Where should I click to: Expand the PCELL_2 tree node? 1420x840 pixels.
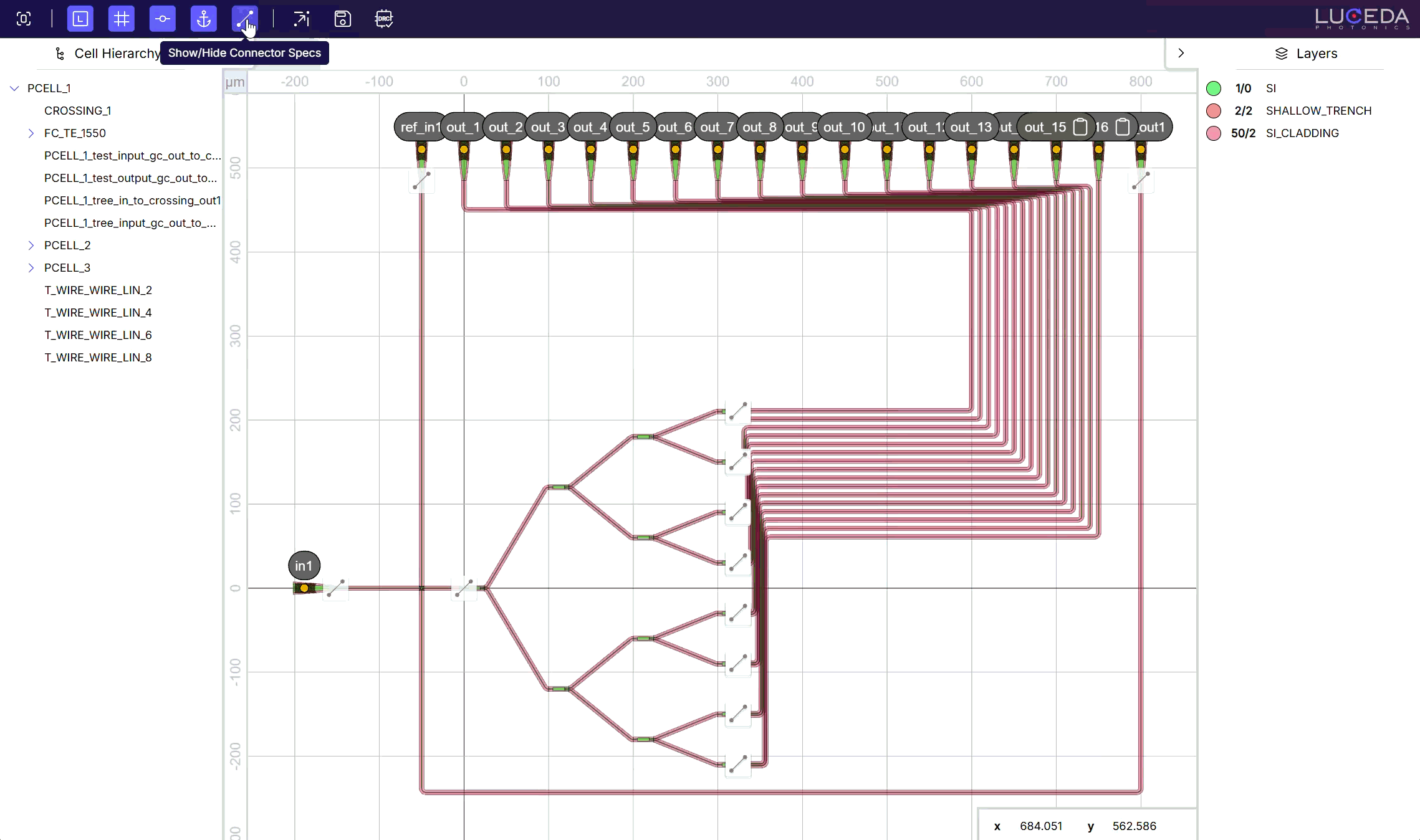click(31, 245)
